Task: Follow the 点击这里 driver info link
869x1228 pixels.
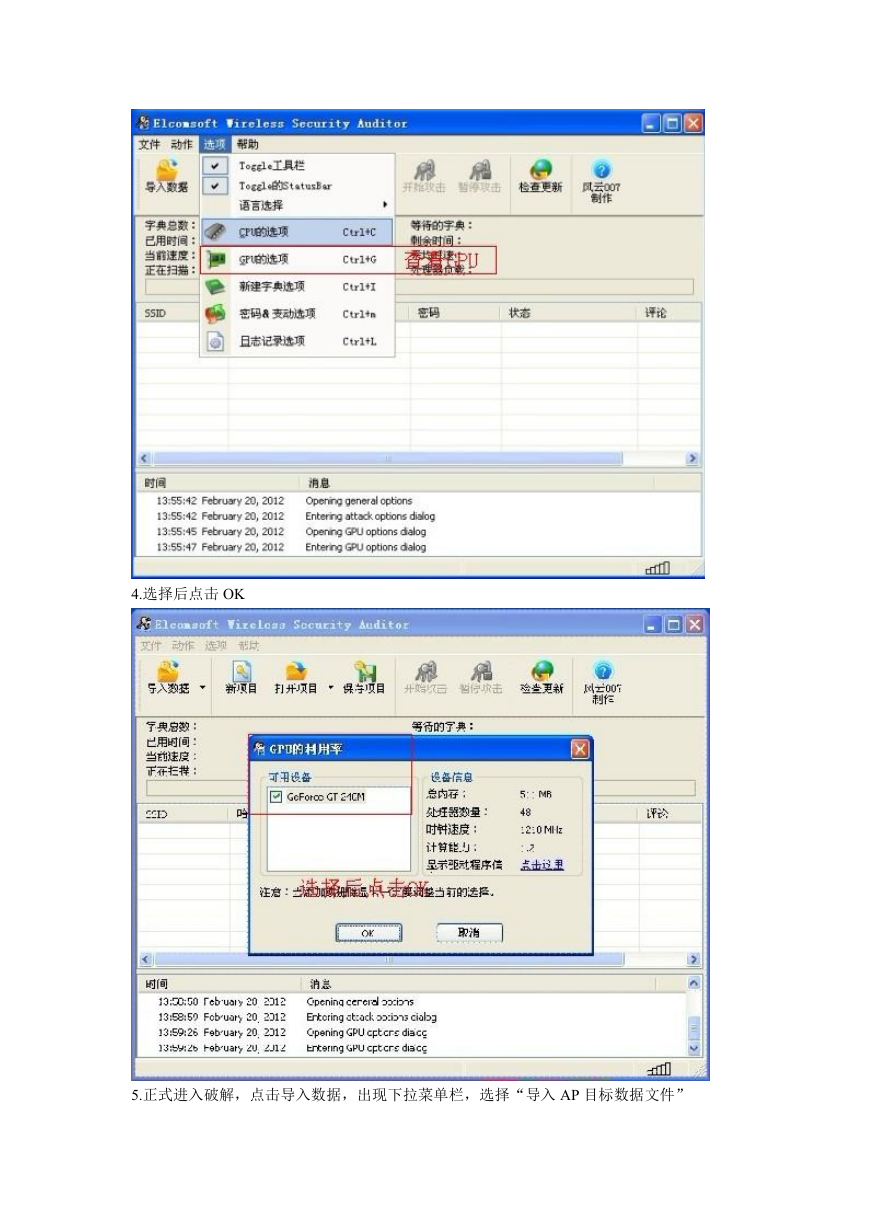Action: [x=541, y=865]
